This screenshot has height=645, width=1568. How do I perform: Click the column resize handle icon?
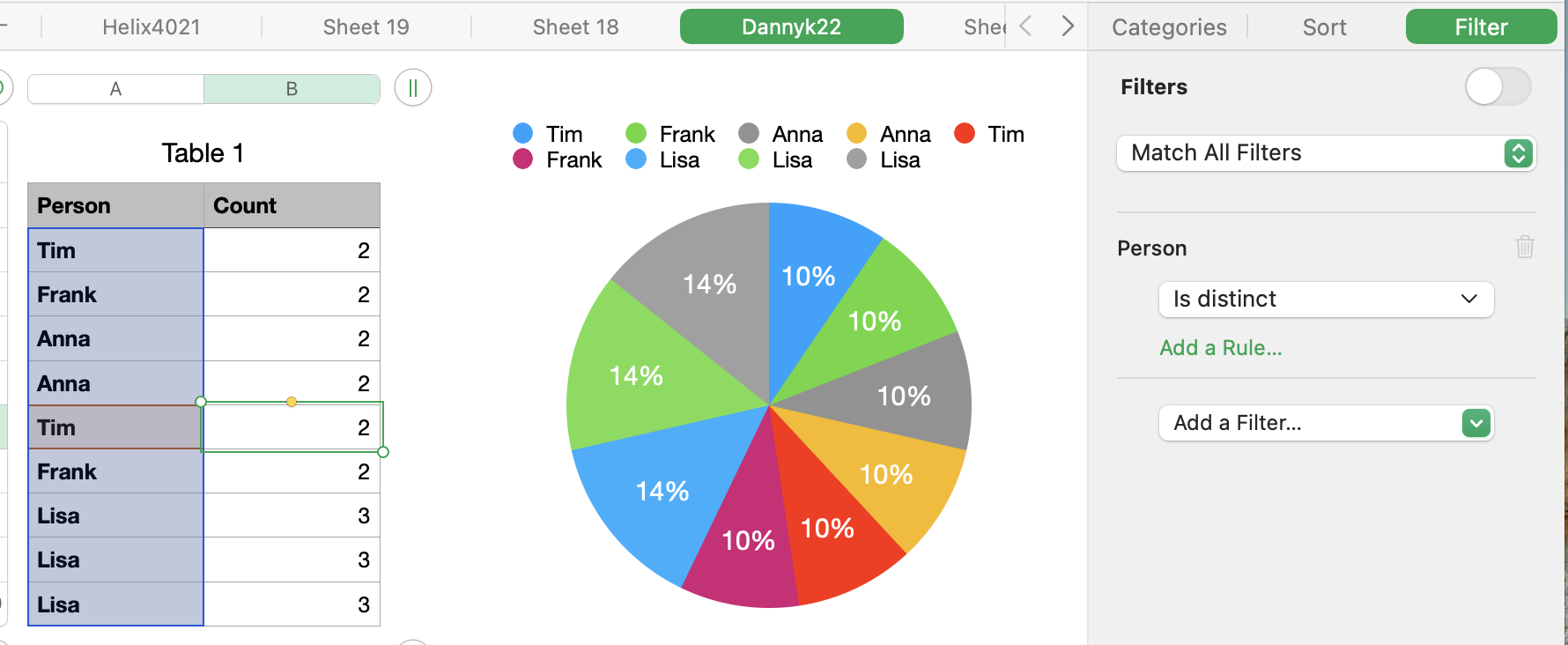(x=413, y=88)
